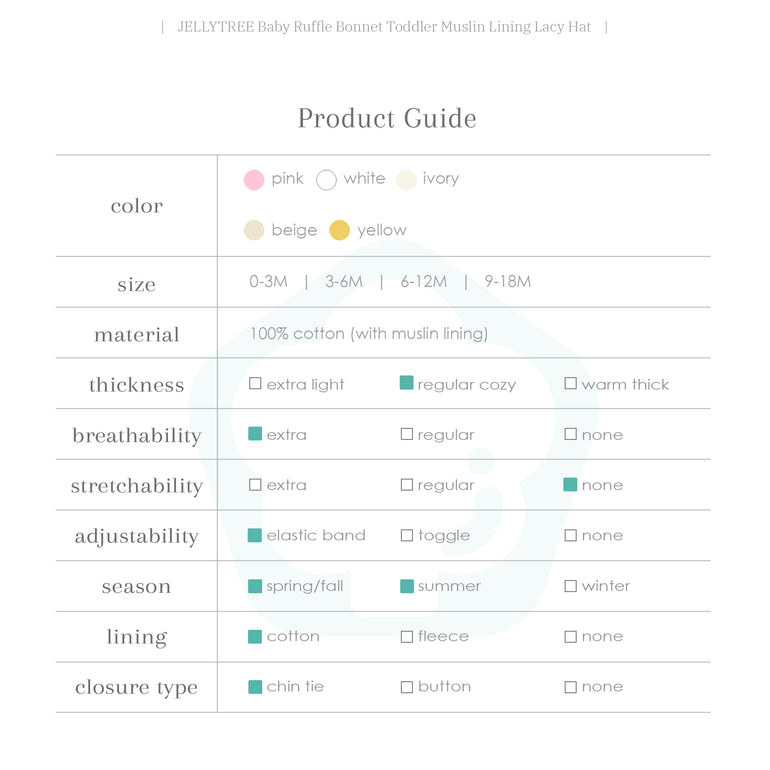Tick the fleece lining checkbox
770x770 pixels.
pyautogui.click(x=407, y=637)
